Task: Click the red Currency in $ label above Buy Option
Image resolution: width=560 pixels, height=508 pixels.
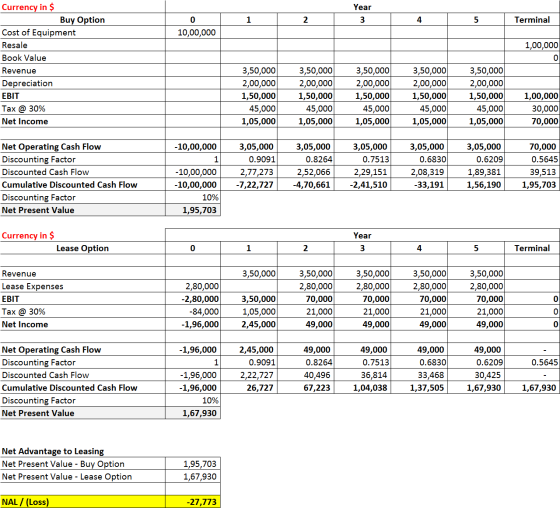Action: (28, 7)
